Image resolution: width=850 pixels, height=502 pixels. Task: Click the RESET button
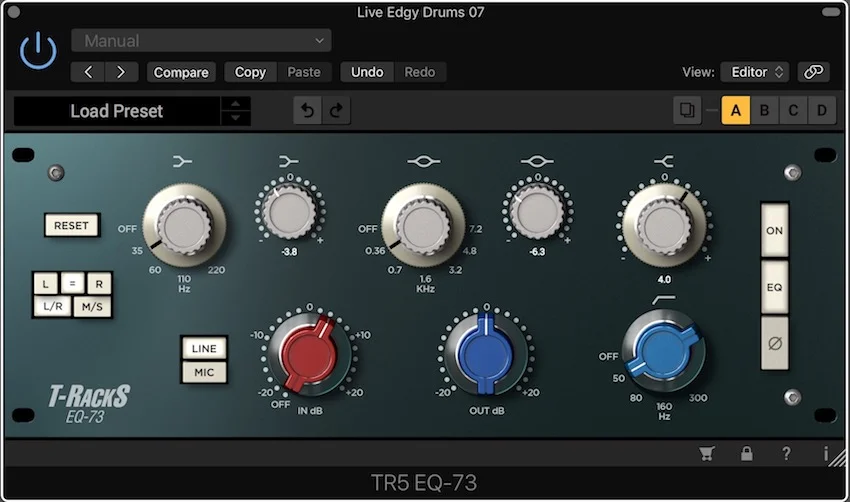click(72, 226)
